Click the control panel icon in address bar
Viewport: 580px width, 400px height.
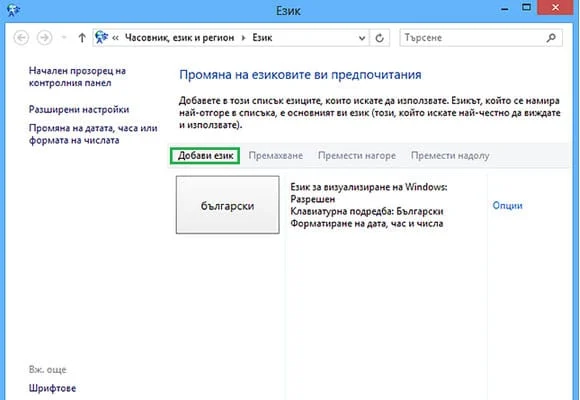pyautogui.click(x=101, y=37)
